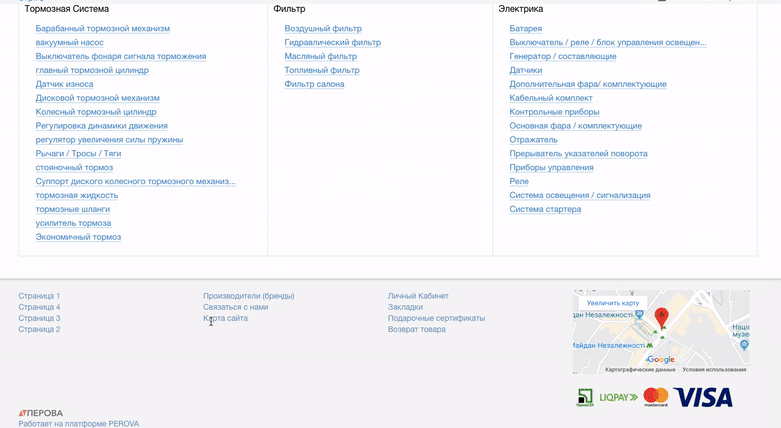
Task: Open Датчики link under Электрика
Action: 525,70
